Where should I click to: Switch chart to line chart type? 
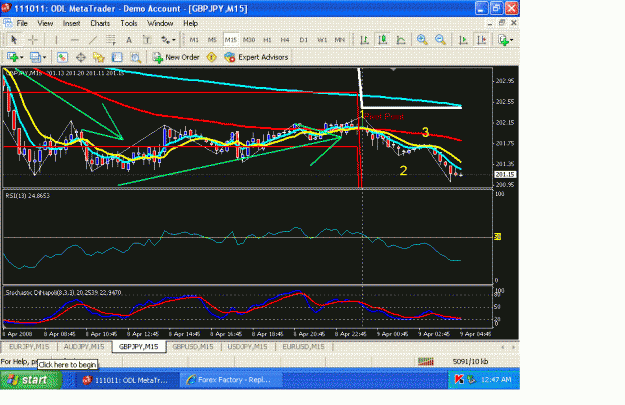point(401,39)
